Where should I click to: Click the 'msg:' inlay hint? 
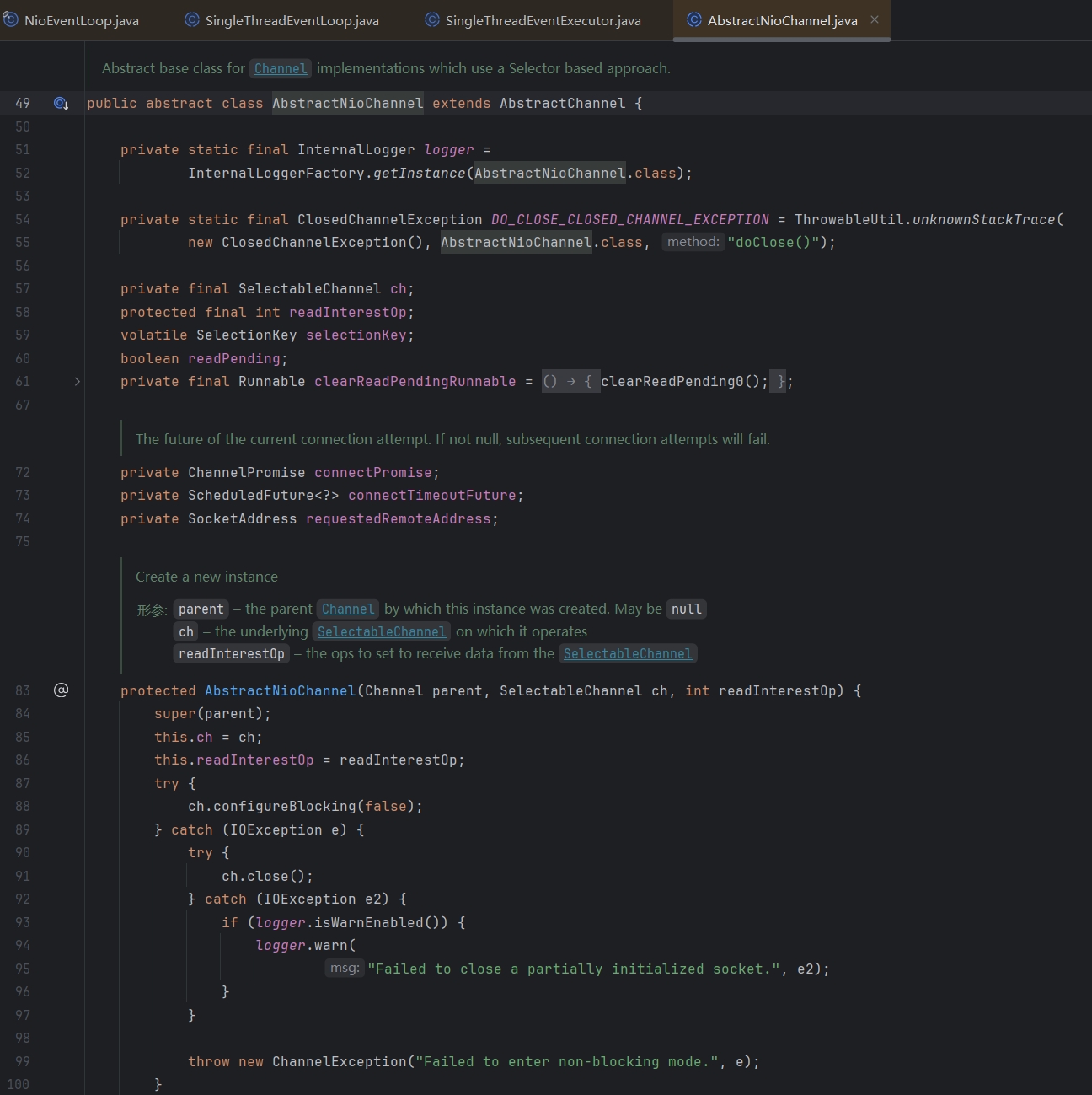point(345,968)
